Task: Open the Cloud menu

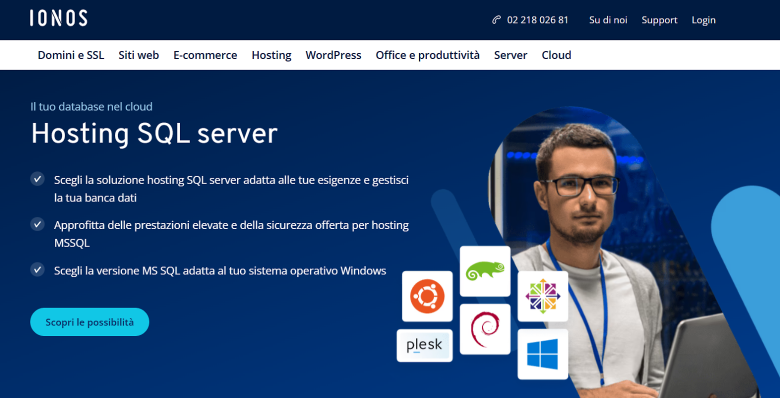Action: coord(556,55)
